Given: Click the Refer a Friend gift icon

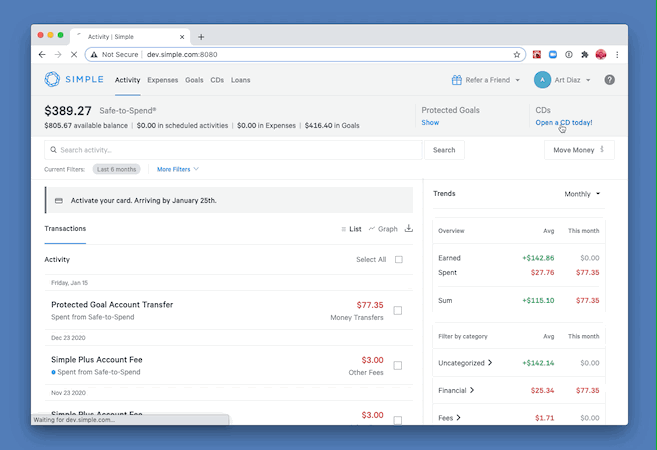Looking at the screenshot, I should (x=456, y=80).
